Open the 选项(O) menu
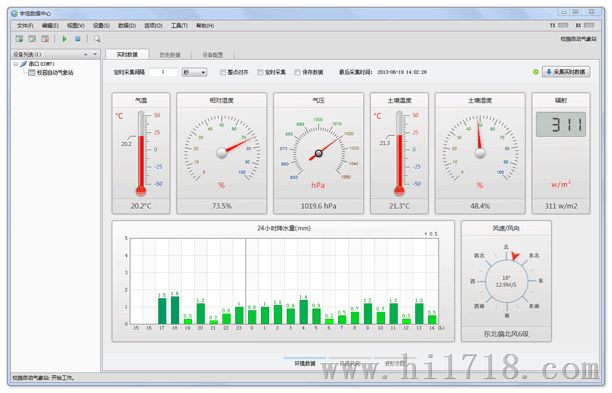 [x=153, y=25]
